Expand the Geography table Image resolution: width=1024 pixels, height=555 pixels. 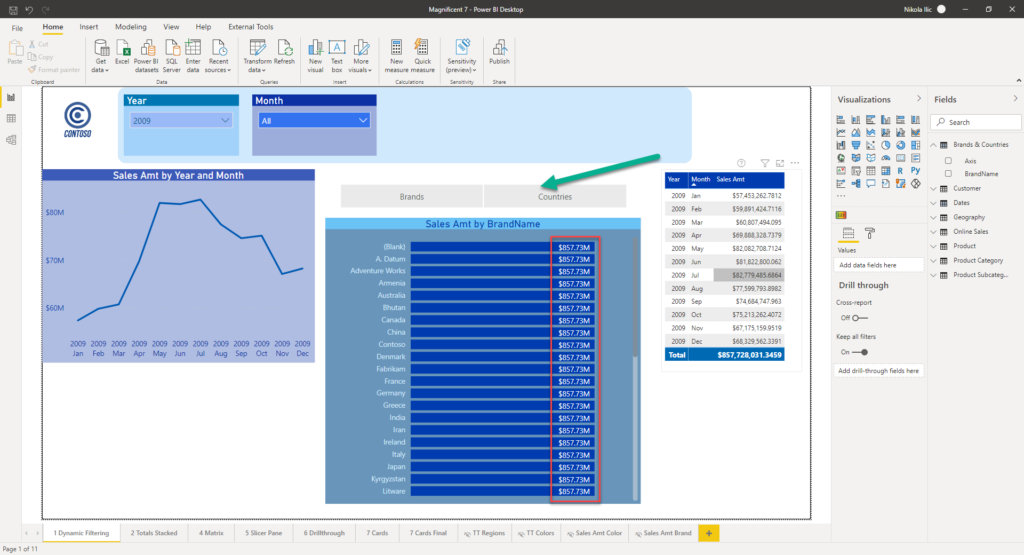point(934,217)
